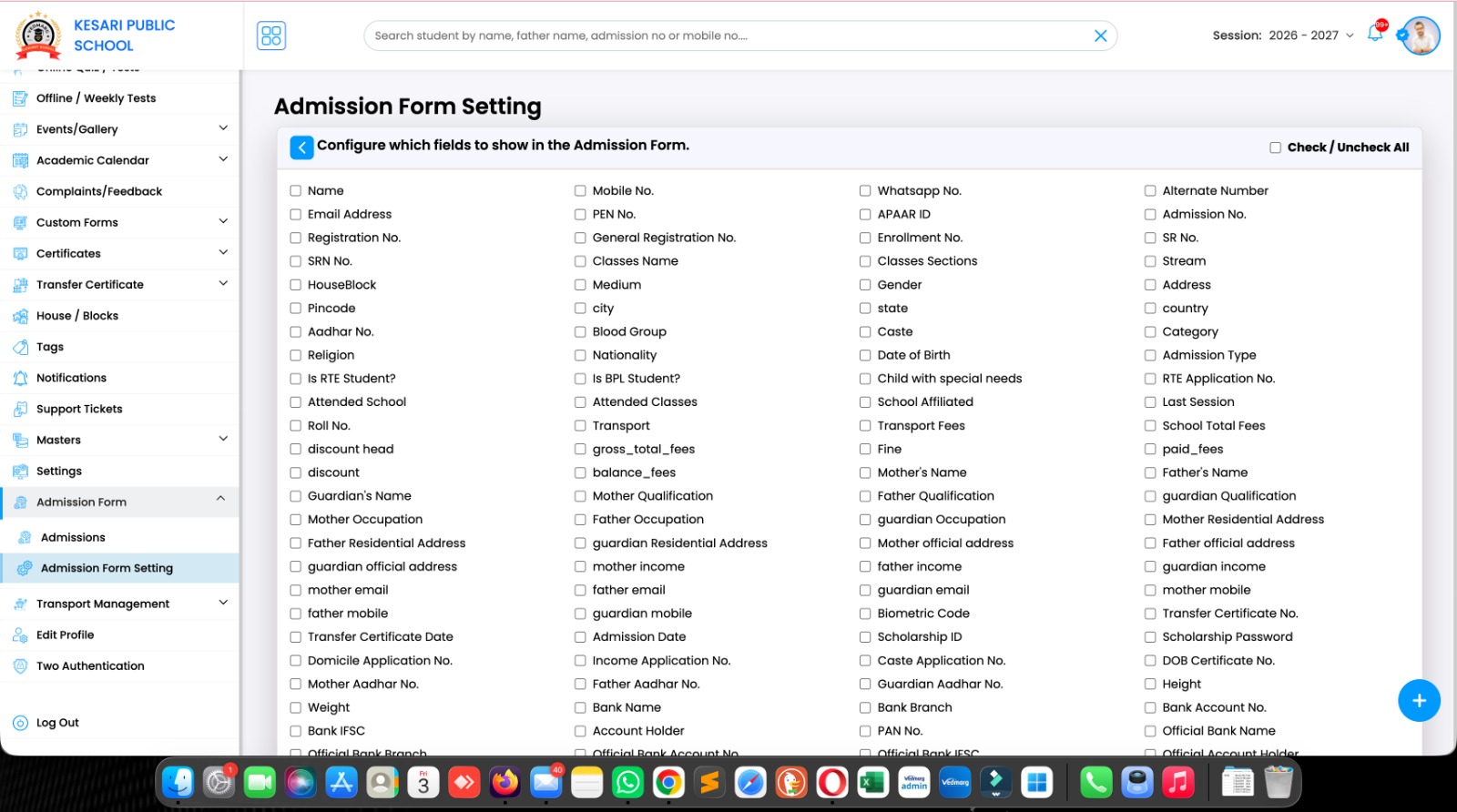Go to Support Tickets page
This screenshot has width=1457, height=812.
pyautogui.click(x=79, y=409)
